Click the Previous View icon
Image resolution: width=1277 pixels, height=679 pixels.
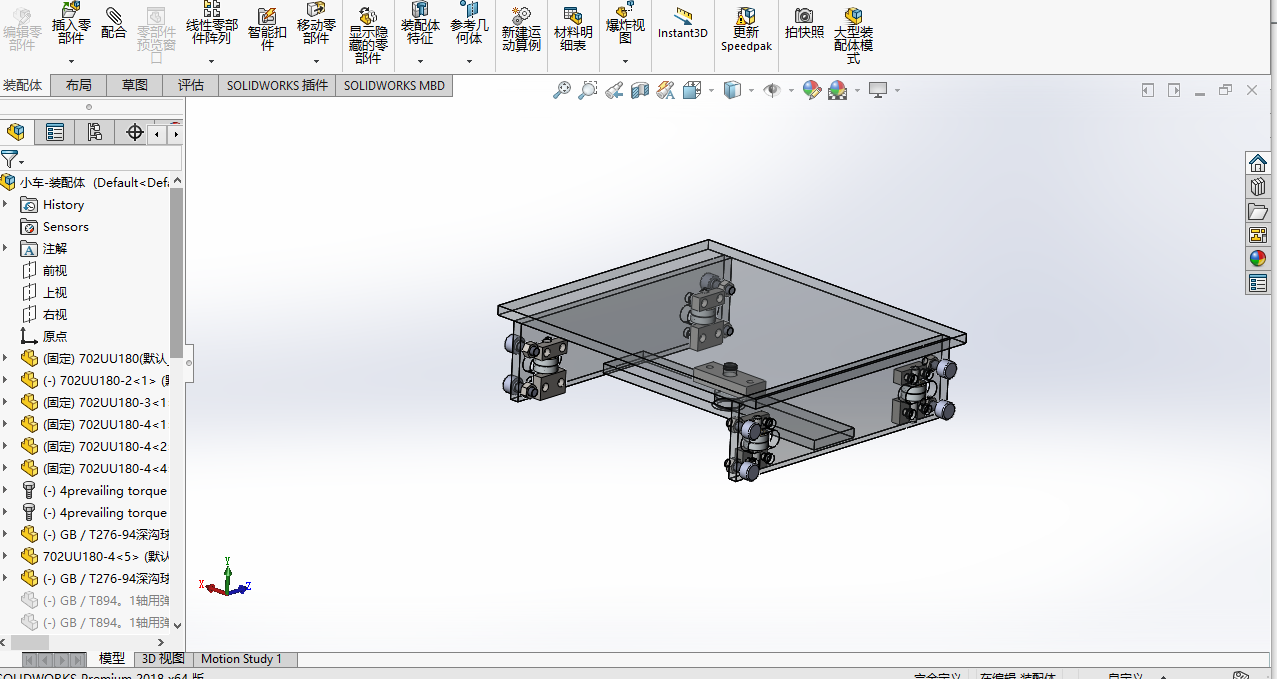tap(614, 90)
